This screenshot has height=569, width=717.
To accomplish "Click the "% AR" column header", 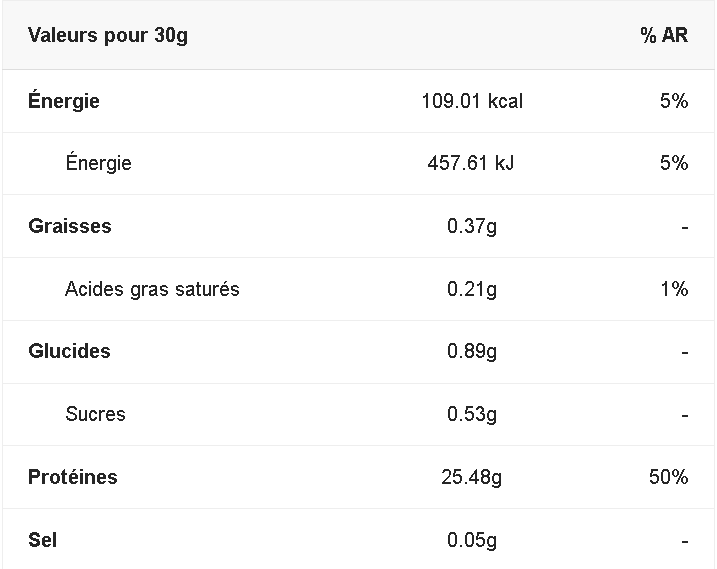I will 664,36.
